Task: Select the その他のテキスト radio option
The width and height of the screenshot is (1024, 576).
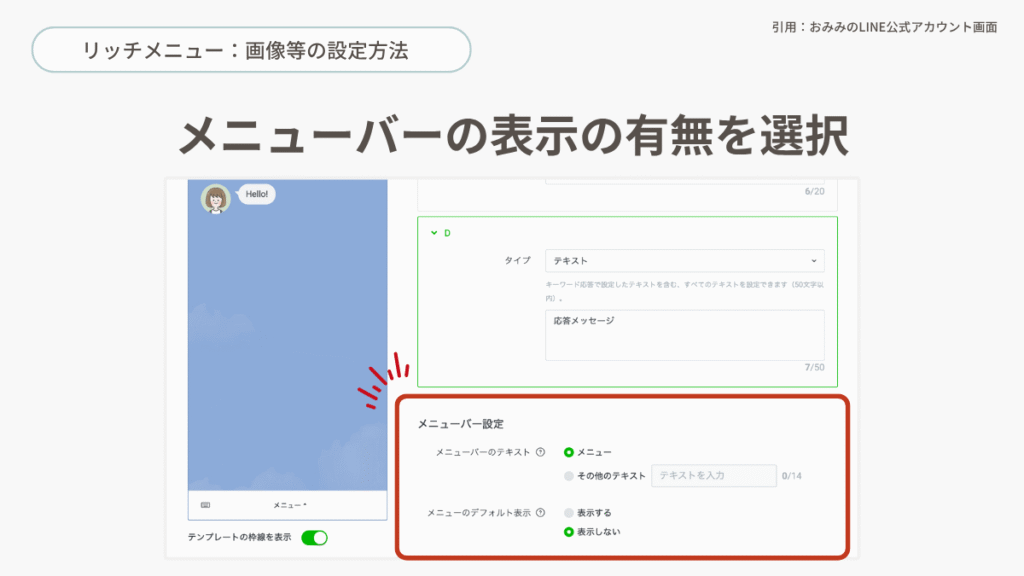Action: (569, 475)
